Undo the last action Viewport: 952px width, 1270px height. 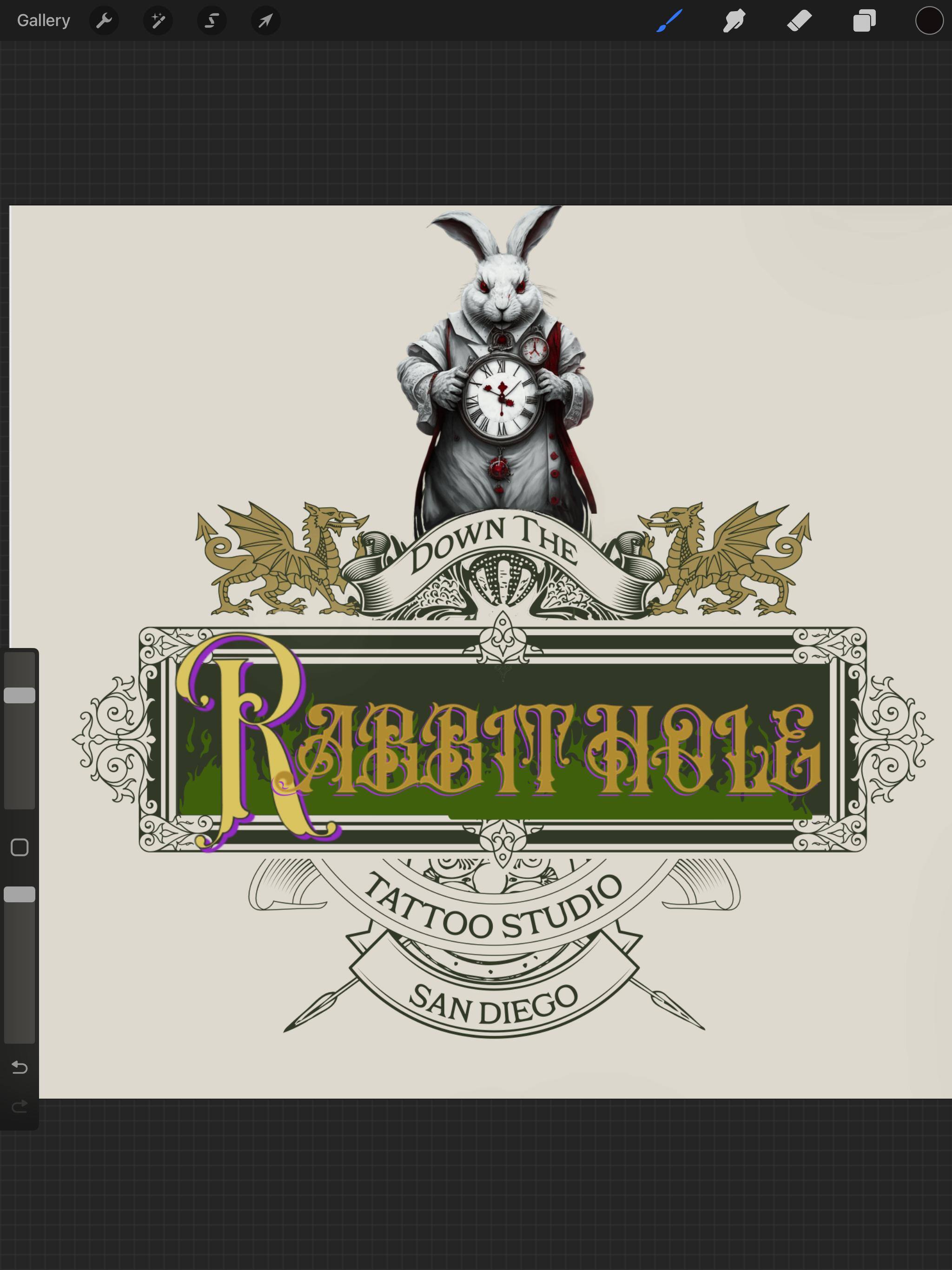click(20, 1067)
